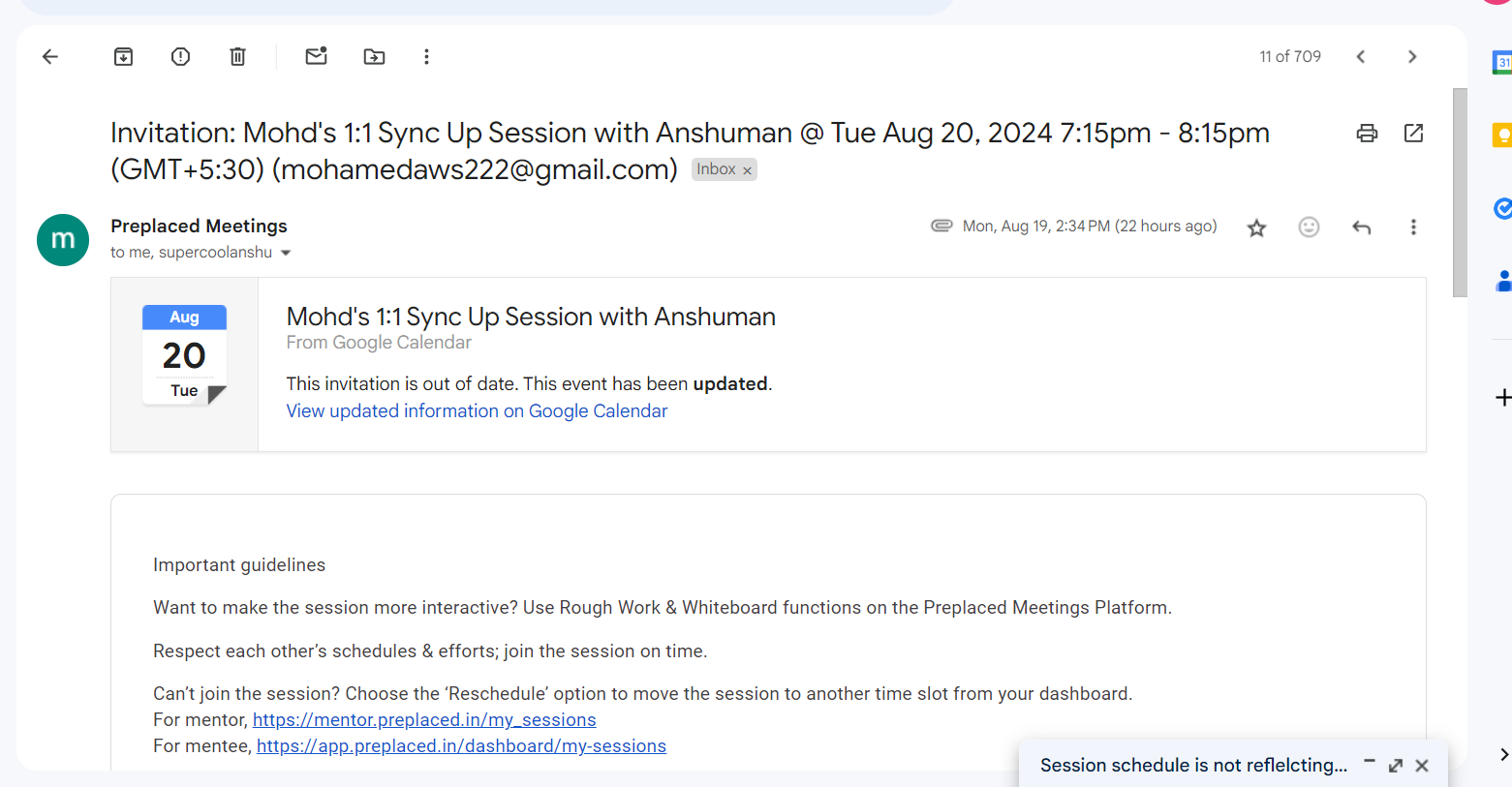This screenshot has height=787, width=1512.
Task: Archive this email
Action: 123,57
